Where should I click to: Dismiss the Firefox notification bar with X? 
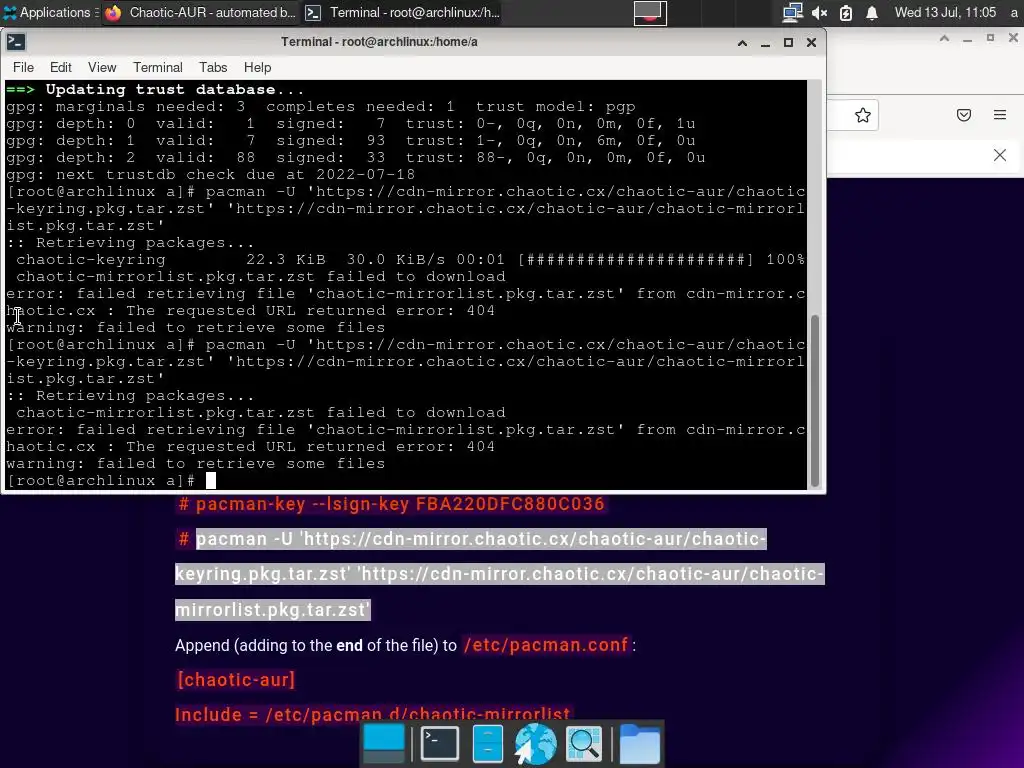pyautogui.click(x=1000, y=155)
